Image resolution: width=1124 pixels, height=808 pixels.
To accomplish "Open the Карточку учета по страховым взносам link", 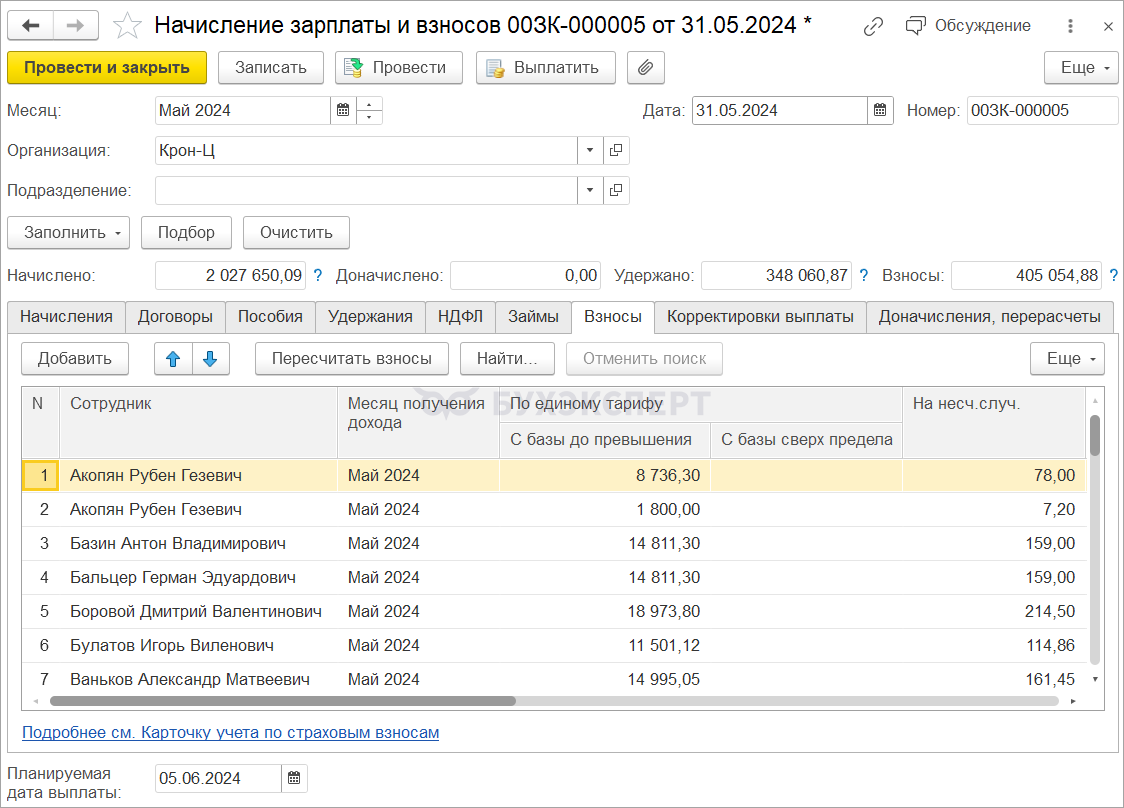I will click(230, 733).
